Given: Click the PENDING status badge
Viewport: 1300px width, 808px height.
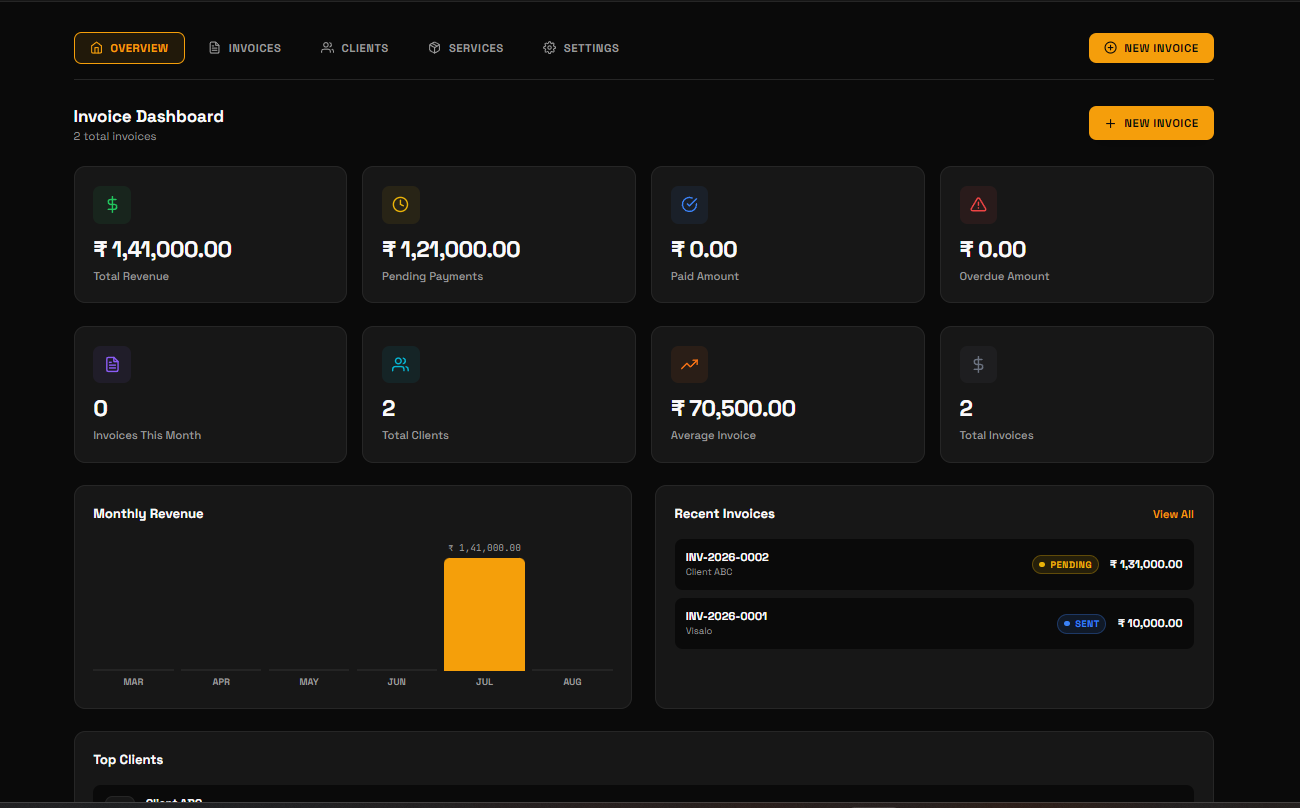Looking at the screenshot, I should pos(1065,565).
